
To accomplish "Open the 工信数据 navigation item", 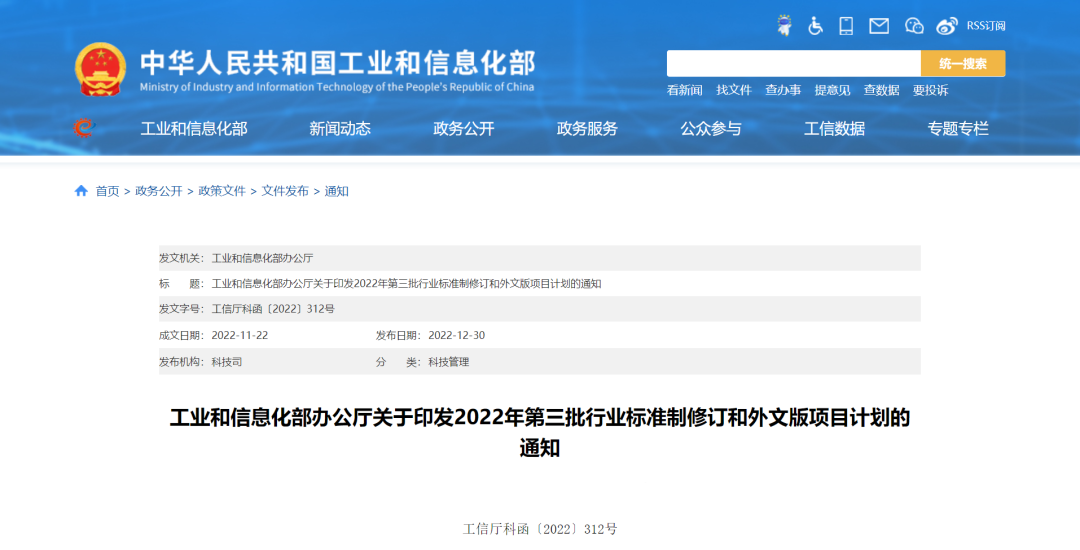I will click(834, 128).
